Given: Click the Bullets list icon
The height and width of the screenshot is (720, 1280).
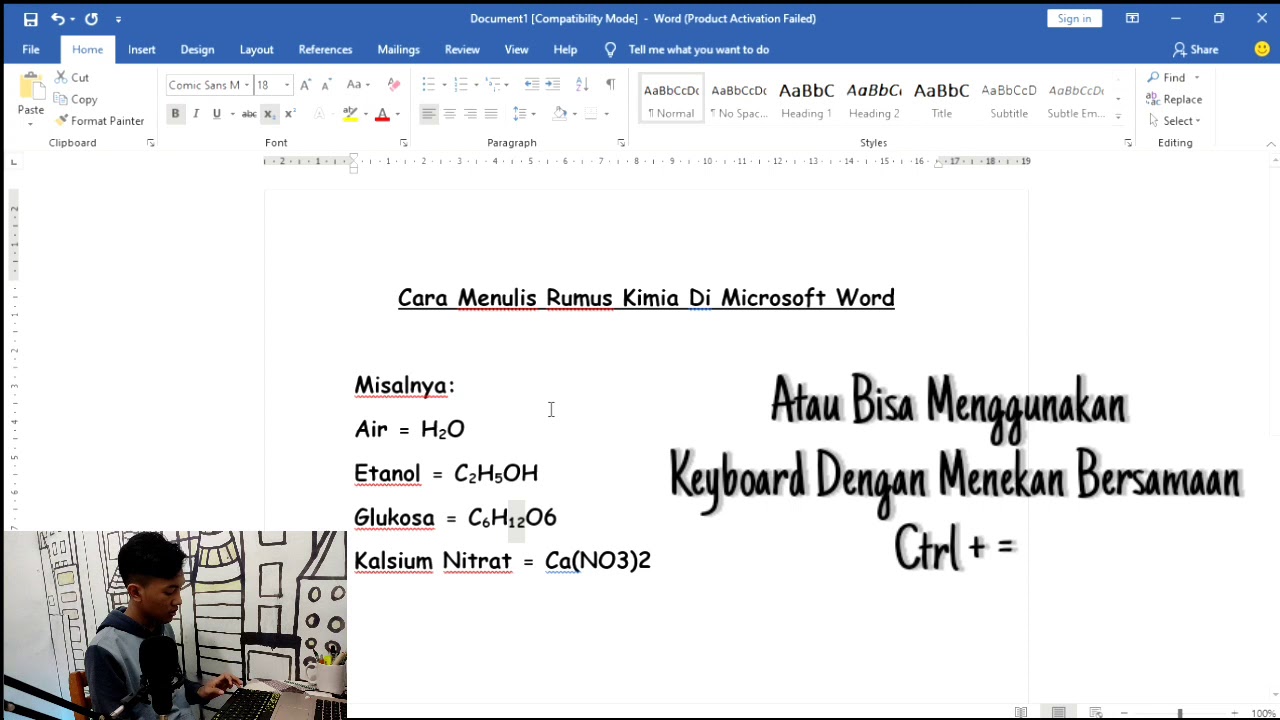Looking at the screenshot, I should coord(428,85).
